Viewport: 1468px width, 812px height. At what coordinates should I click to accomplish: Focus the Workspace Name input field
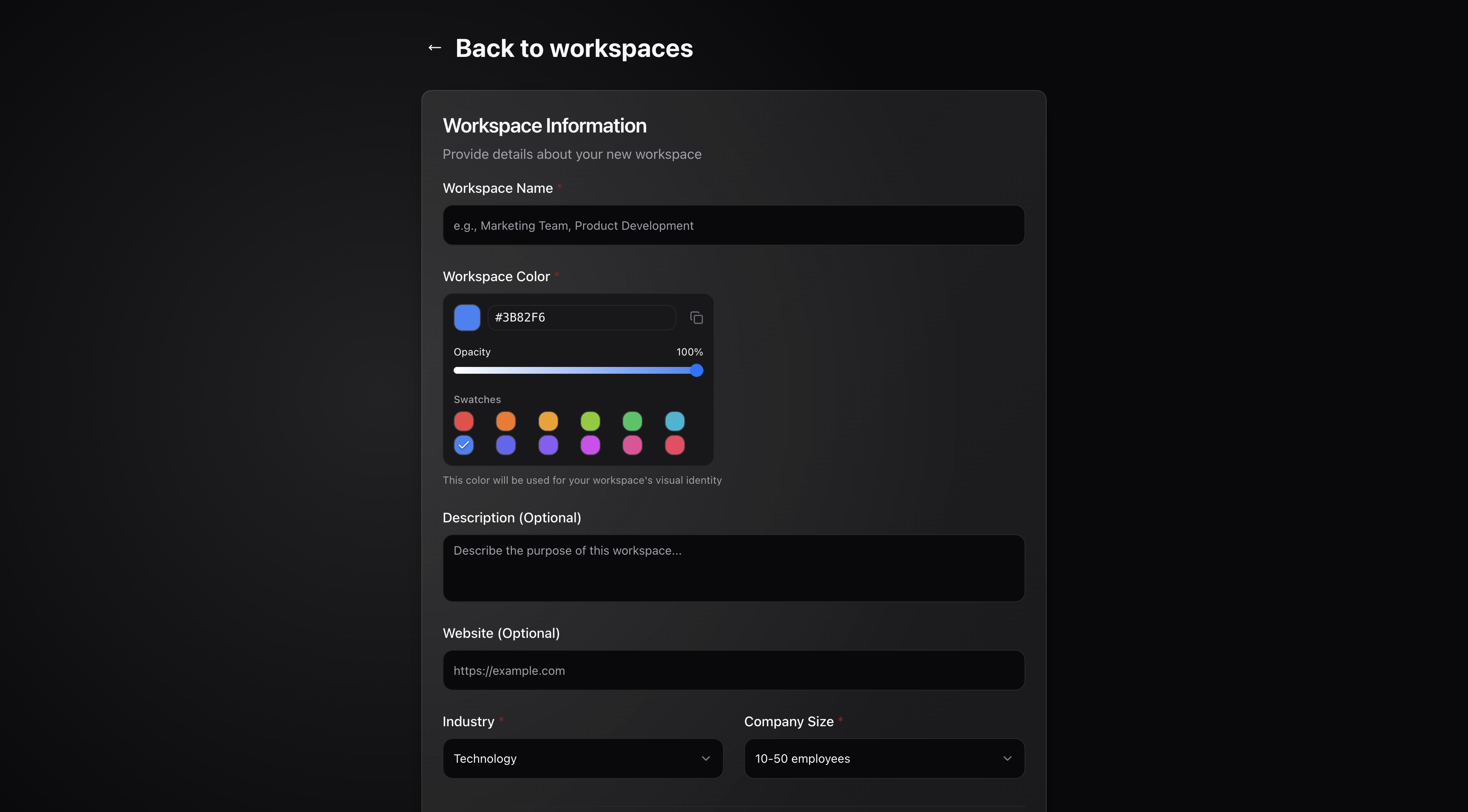coord(734,225)
